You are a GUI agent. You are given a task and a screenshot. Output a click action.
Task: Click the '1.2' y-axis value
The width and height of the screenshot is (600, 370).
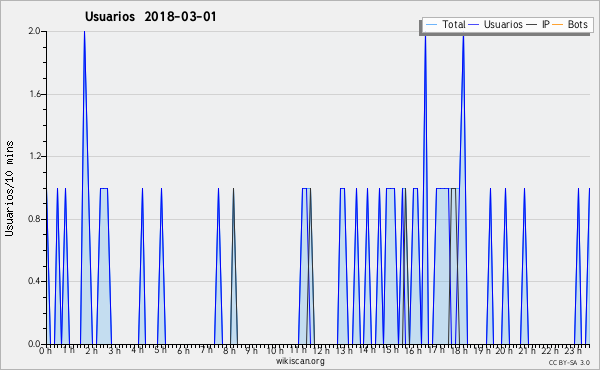tap(34, 156)
